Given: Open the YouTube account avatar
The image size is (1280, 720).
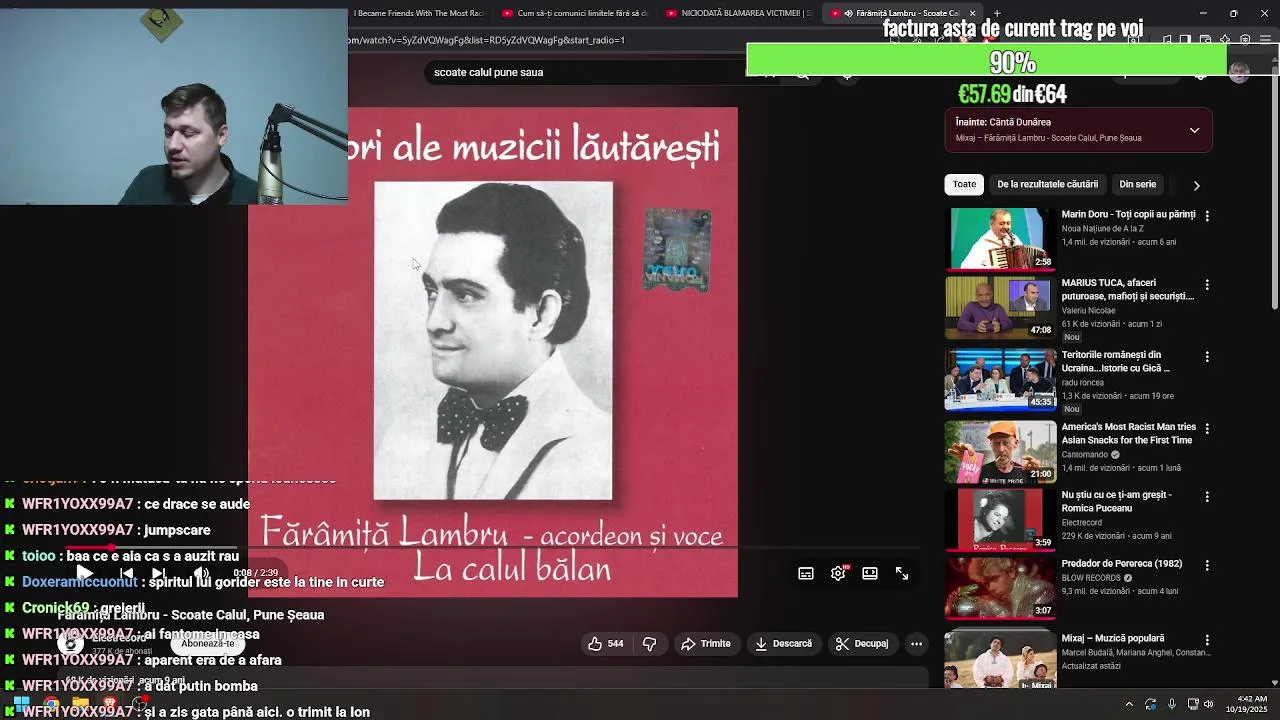Looking at the screenshot, I should tap(1239, 72).
